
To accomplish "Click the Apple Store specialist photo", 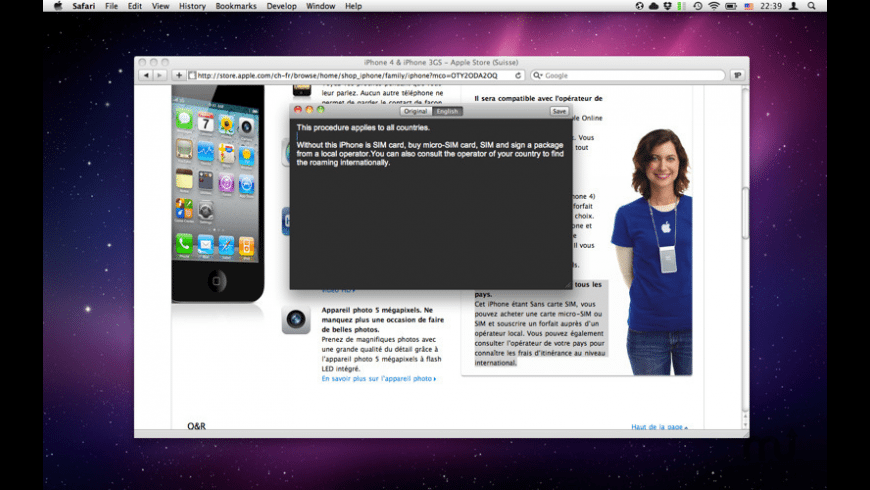I will tap(652, 251).
